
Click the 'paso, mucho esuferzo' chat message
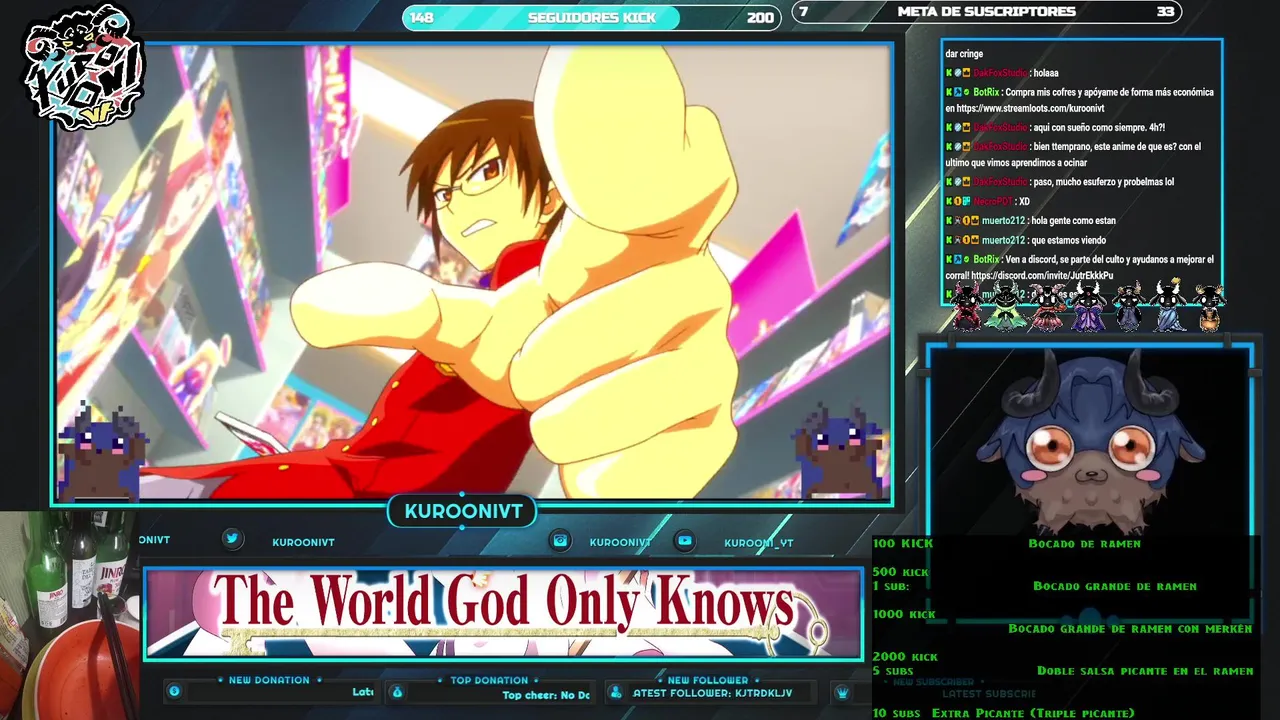tap(1060, 182)
